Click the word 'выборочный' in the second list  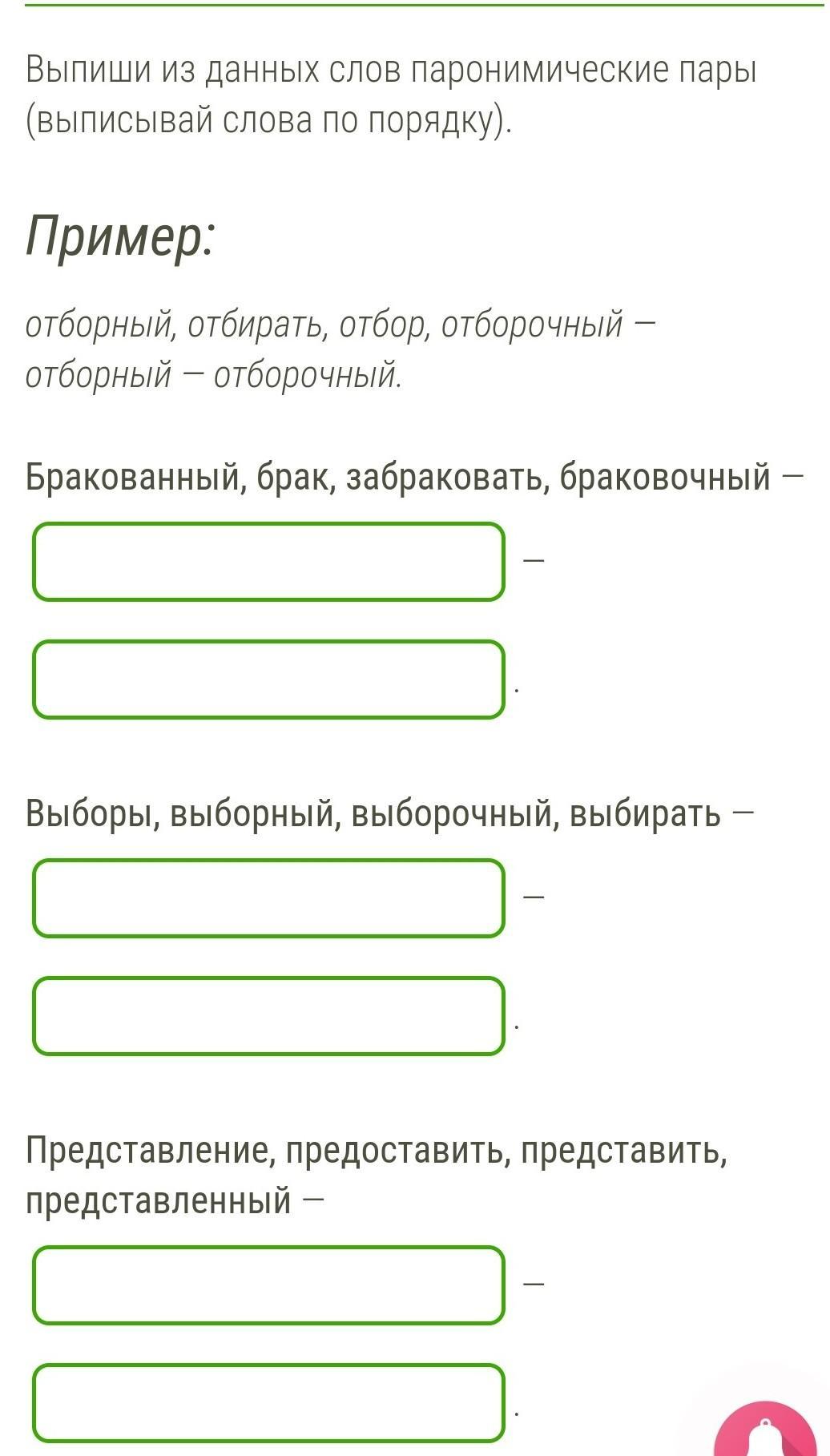click(457, 813)
